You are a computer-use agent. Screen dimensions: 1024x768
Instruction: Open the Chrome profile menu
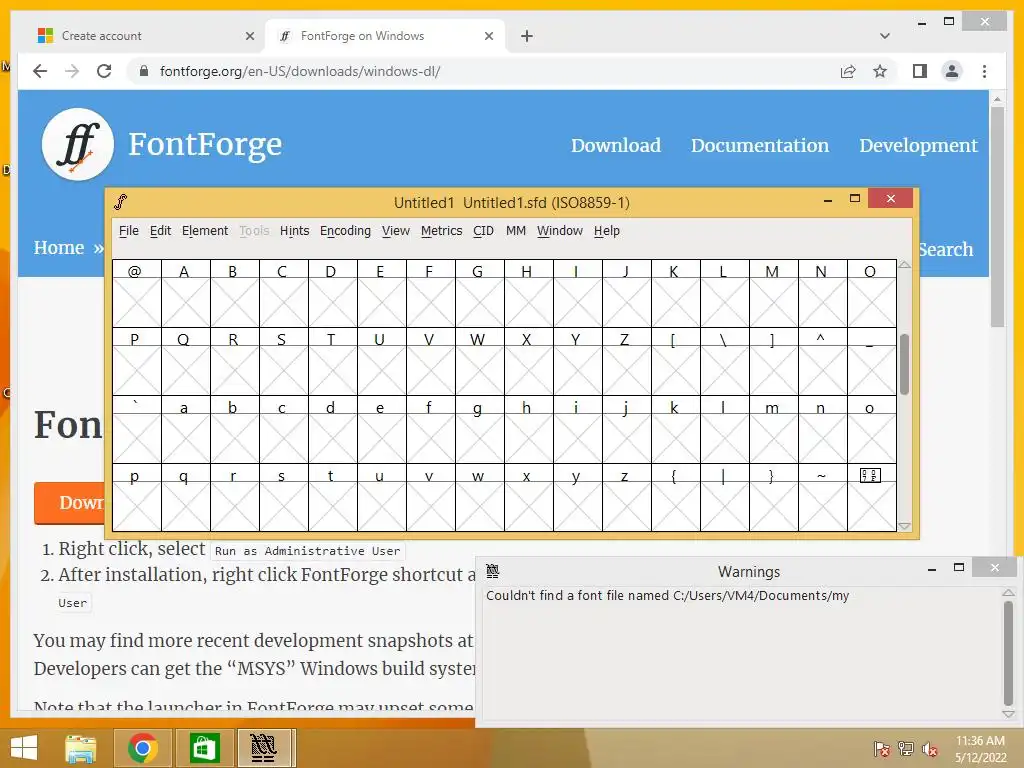pyautogui.click(x=952, y=71)
